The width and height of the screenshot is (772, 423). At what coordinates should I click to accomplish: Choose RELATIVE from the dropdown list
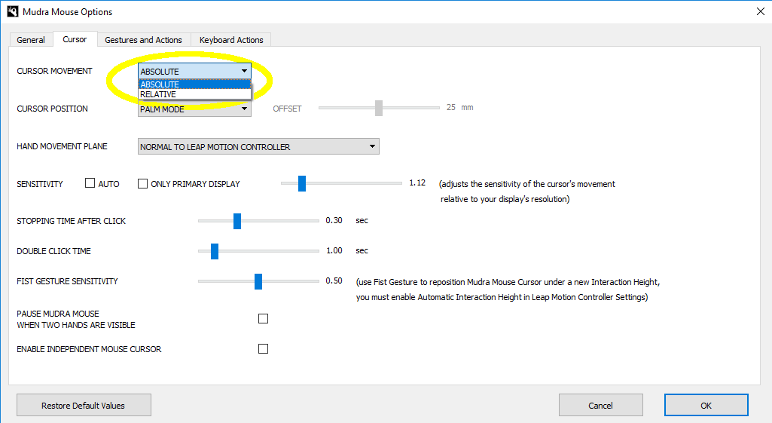[x=195, y=94]
